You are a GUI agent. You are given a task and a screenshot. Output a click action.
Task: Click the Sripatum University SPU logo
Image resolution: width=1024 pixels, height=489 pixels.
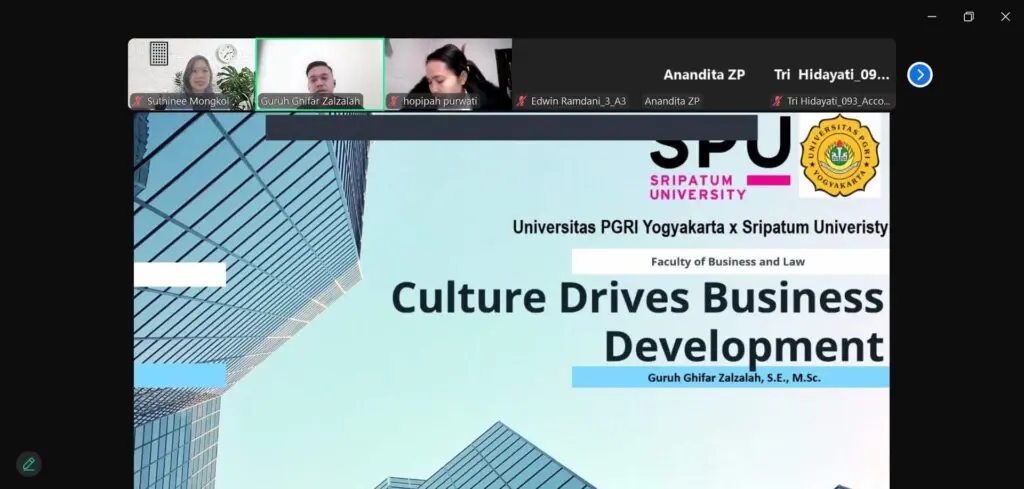click(x=720, y=161)
